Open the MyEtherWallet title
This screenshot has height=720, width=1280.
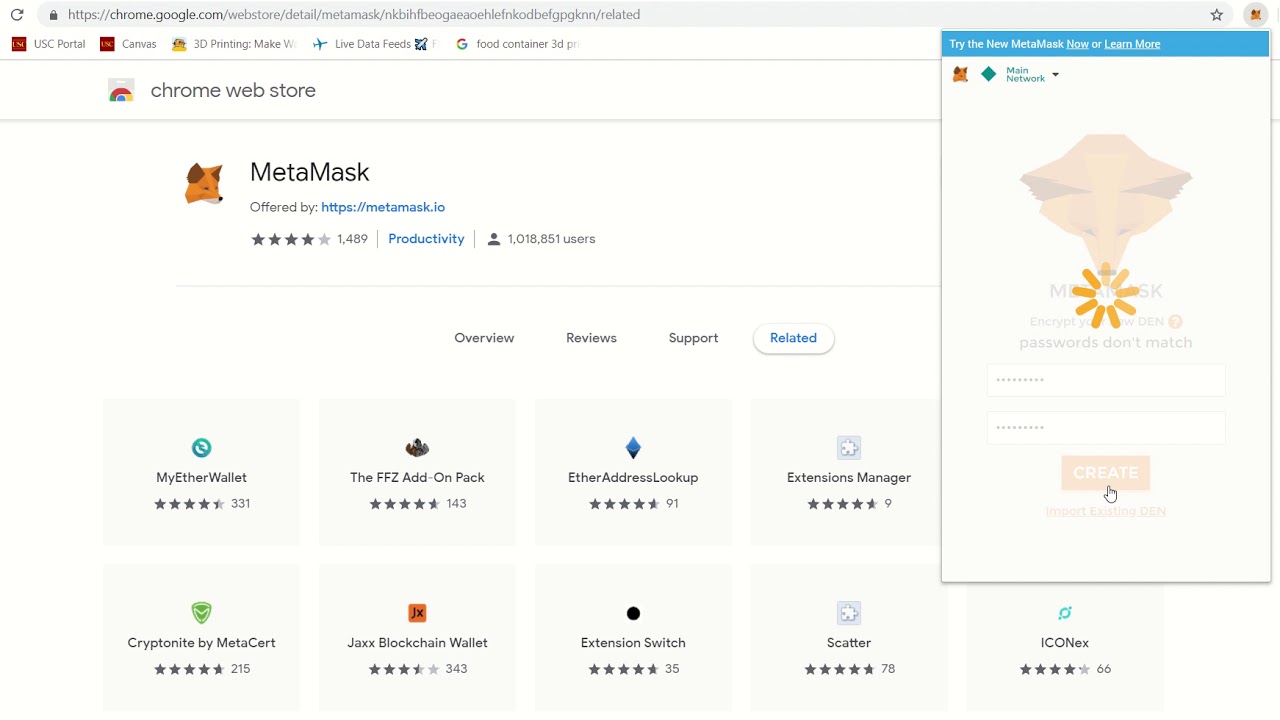coord(201,478)
